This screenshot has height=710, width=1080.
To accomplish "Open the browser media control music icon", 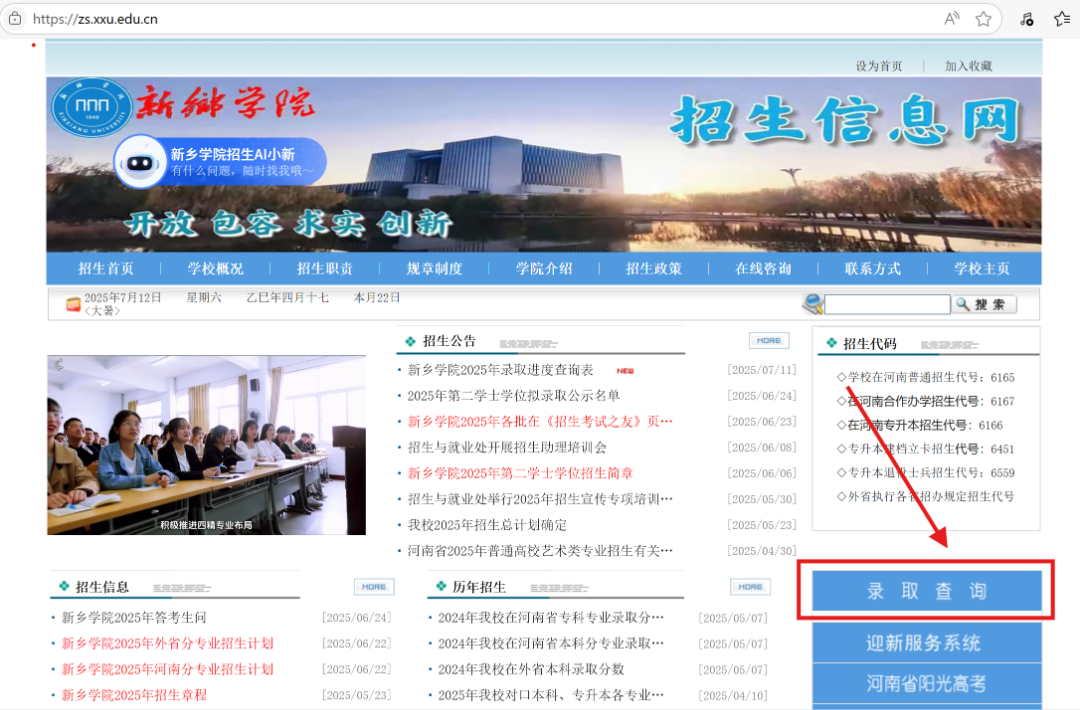I will (1026, 18).
